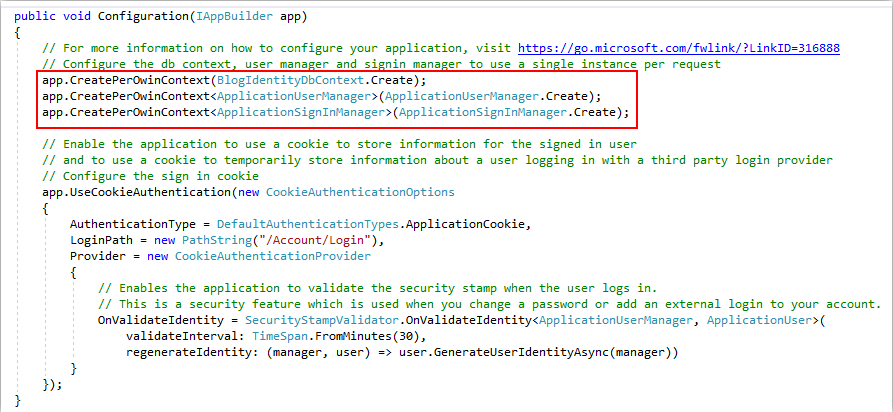Click comment 'and to use a cookie to temporarily'
893x412 pixels.
click(x=437, y=160)
